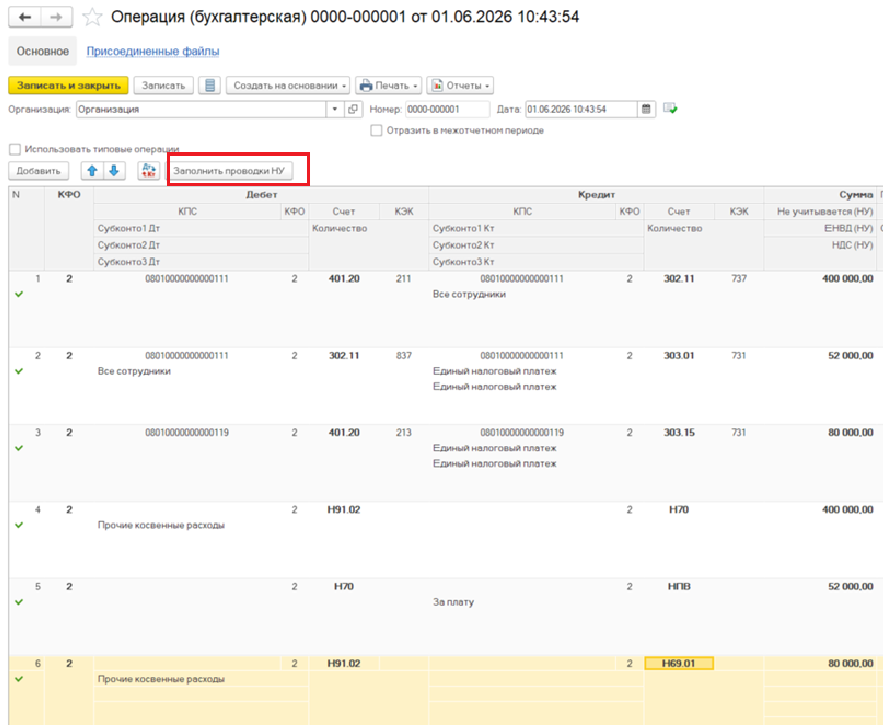The width and height of the screenshot is (883, 725).
Task: Select debit account 401.20 in row 1
Action: point(344,279)
